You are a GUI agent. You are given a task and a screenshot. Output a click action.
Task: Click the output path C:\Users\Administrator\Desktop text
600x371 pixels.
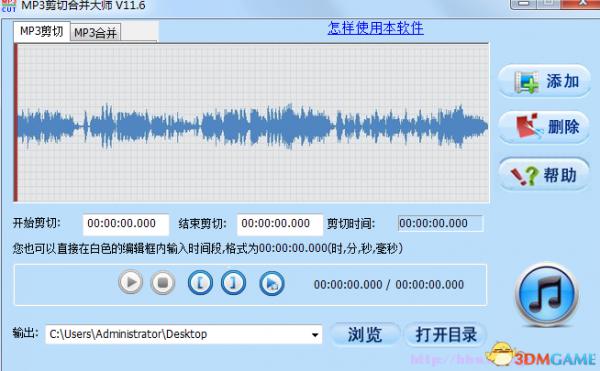tap(129, 334)
